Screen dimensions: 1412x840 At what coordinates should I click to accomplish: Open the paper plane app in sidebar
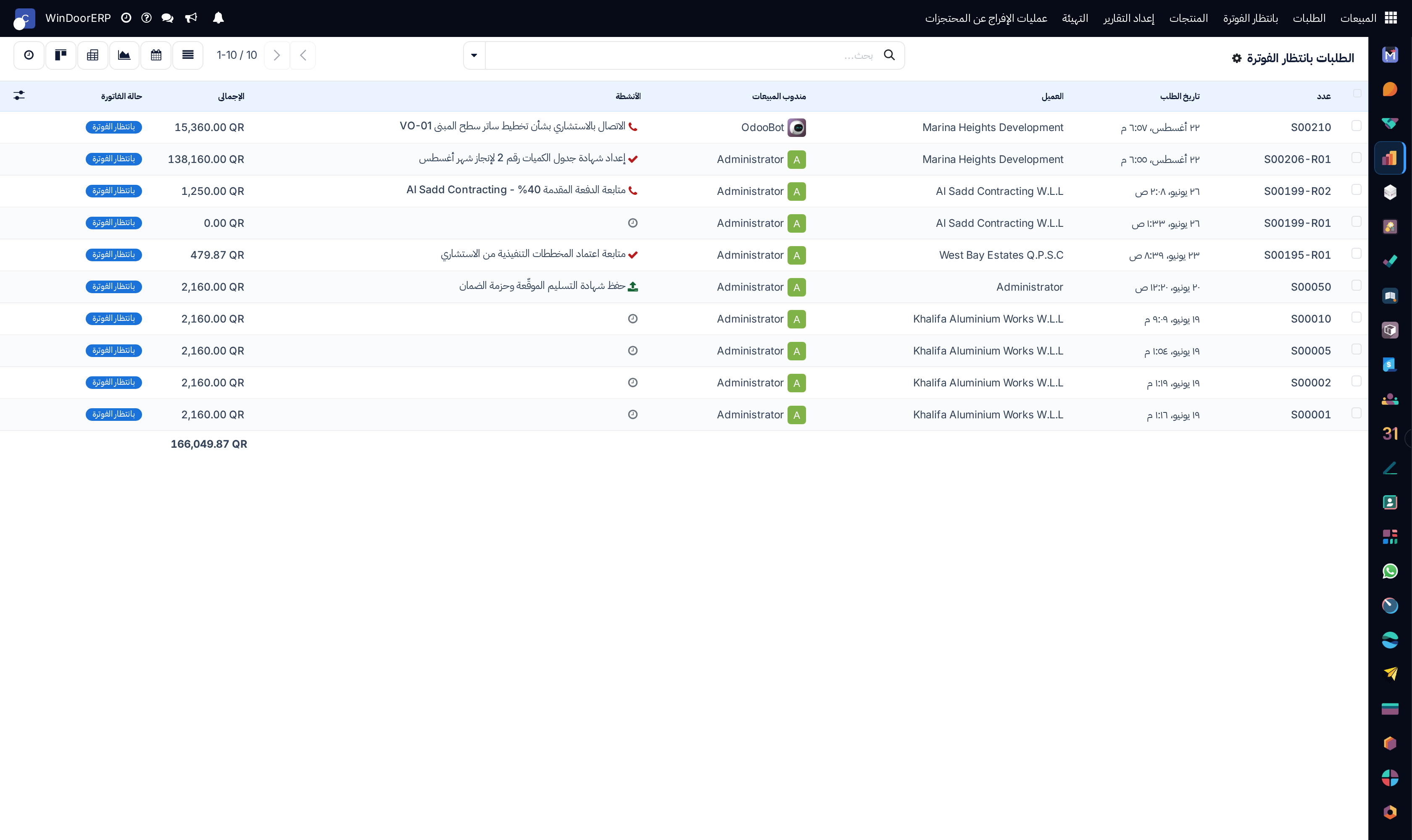coord(1390,674)
